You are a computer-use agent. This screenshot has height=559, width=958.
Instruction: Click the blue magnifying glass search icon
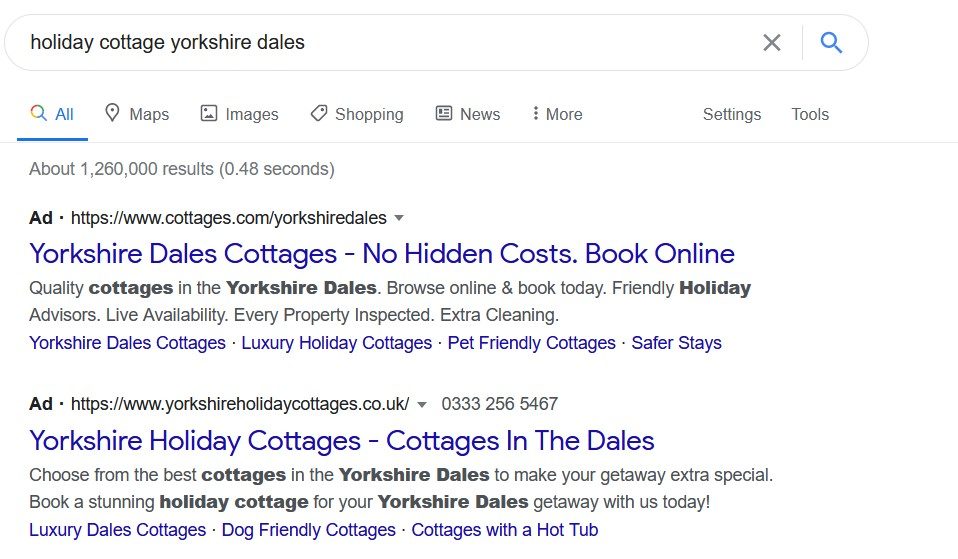[831, 43]
